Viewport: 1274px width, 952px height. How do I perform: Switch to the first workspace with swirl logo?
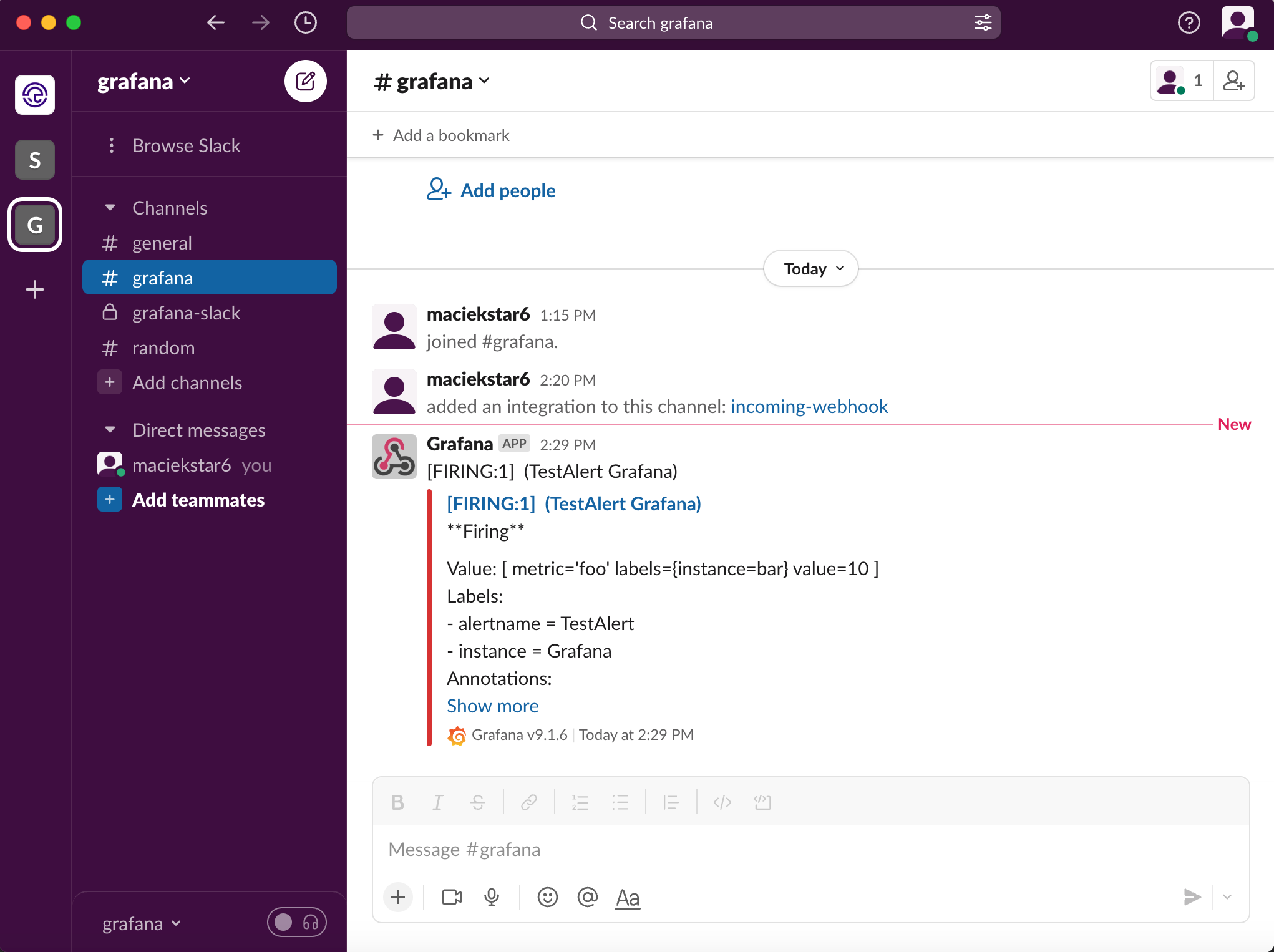[35, 95]
